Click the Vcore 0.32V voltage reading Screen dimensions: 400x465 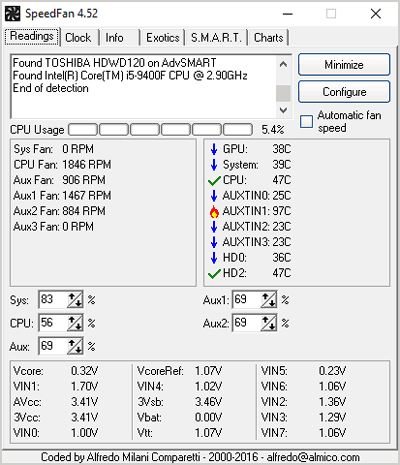[56, 371]
